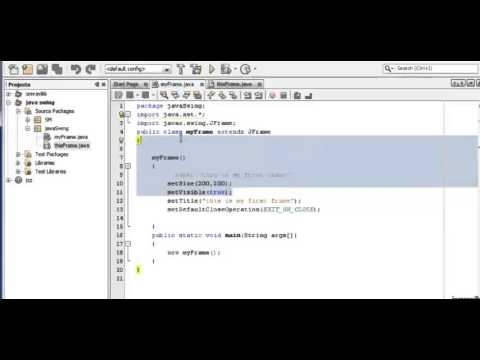This screenshot has width=480, height=360.
Task: Select the Test Libraries folder
Action: [x=51, y=172]
